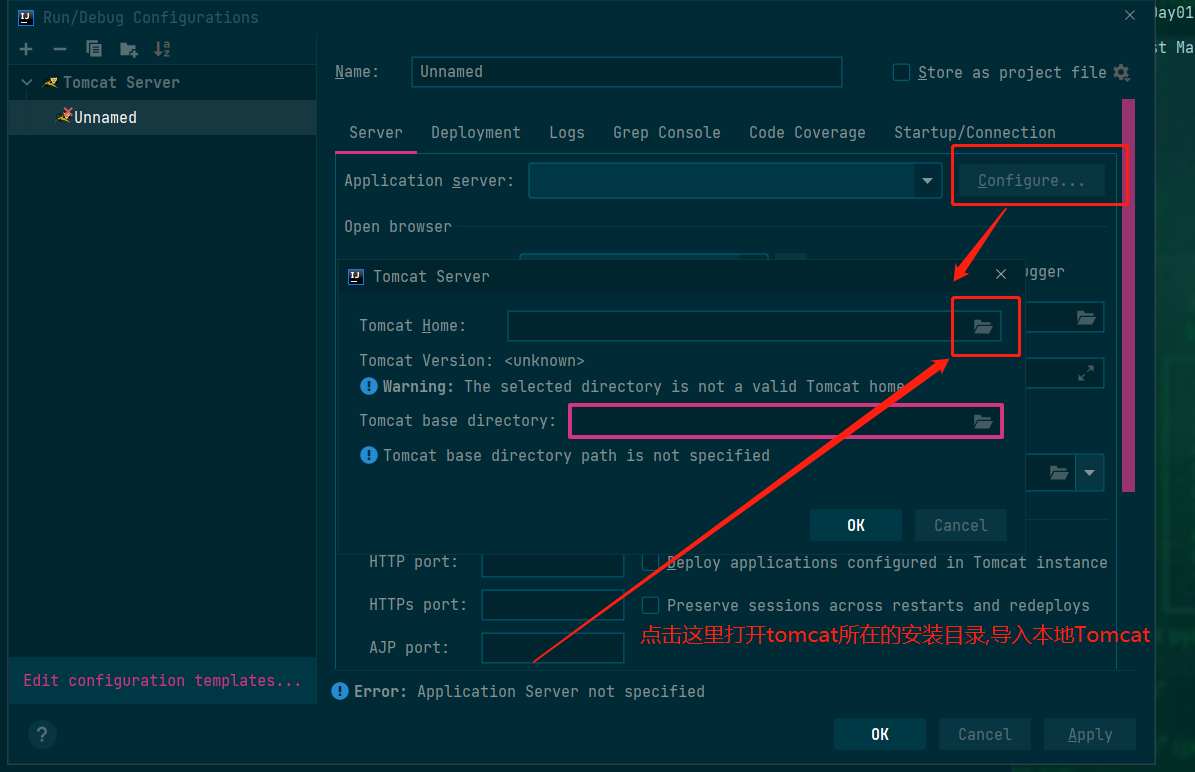The height and width of the screenshot is (772, 1195).
Task: Open the Logs tab
Action: click(567, 133)
